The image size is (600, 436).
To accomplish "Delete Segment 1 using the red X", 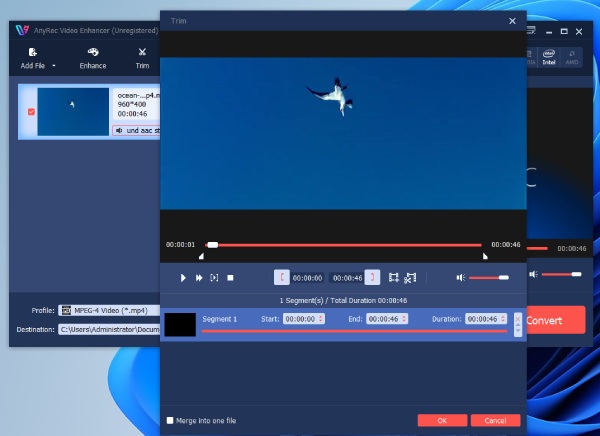I will click(x=518, y=318).
